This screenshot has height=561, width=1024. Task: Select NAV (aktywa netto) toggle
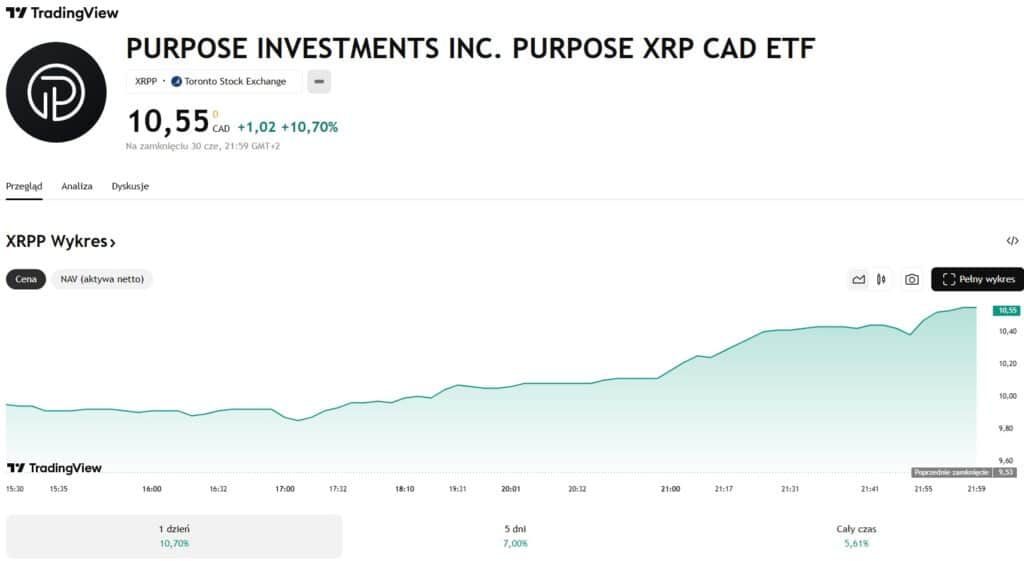pyautogui.click(x=102, y=279)
